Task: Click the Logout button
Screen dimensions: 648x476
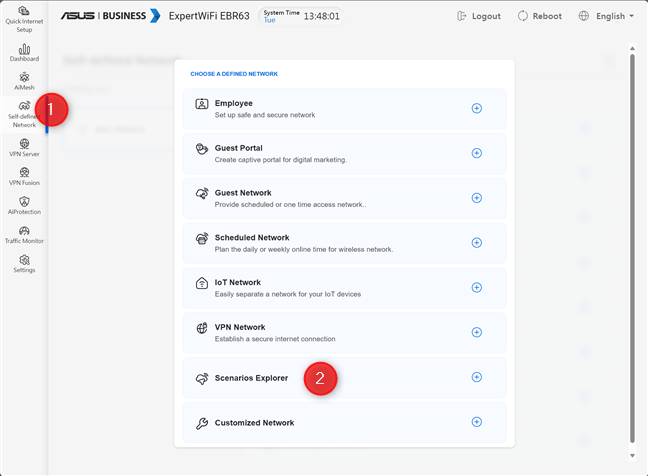Action: 478,17
